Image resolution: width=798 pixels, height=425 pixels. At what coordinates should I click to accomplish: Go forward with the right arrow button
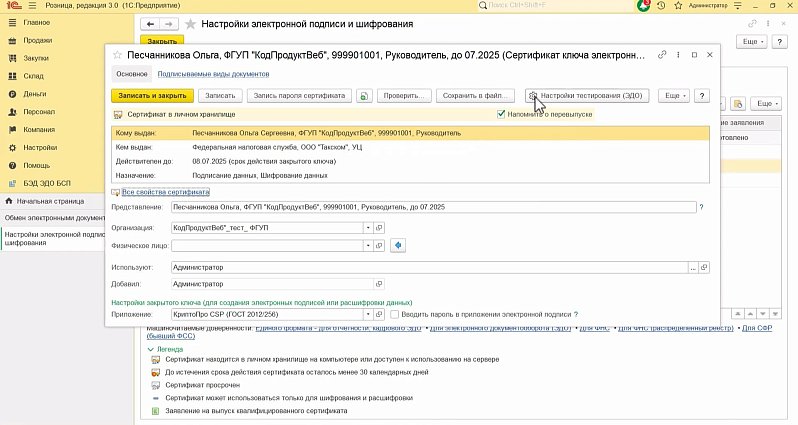pyautogui.click(x=169, y=24)
